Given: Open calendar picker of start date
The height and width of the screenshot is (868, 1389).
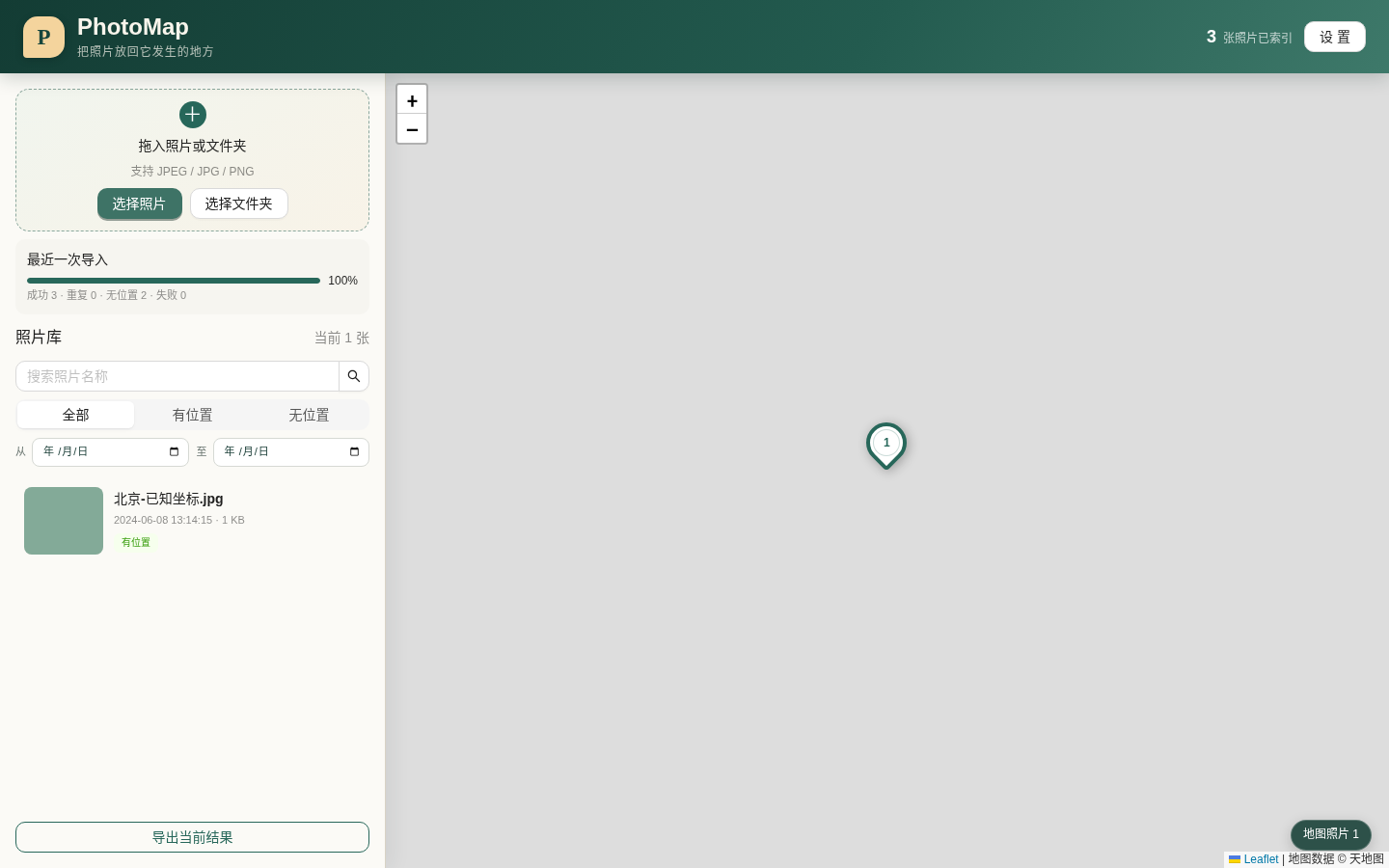Looking at the screenshot, I should tap(174, 451).
